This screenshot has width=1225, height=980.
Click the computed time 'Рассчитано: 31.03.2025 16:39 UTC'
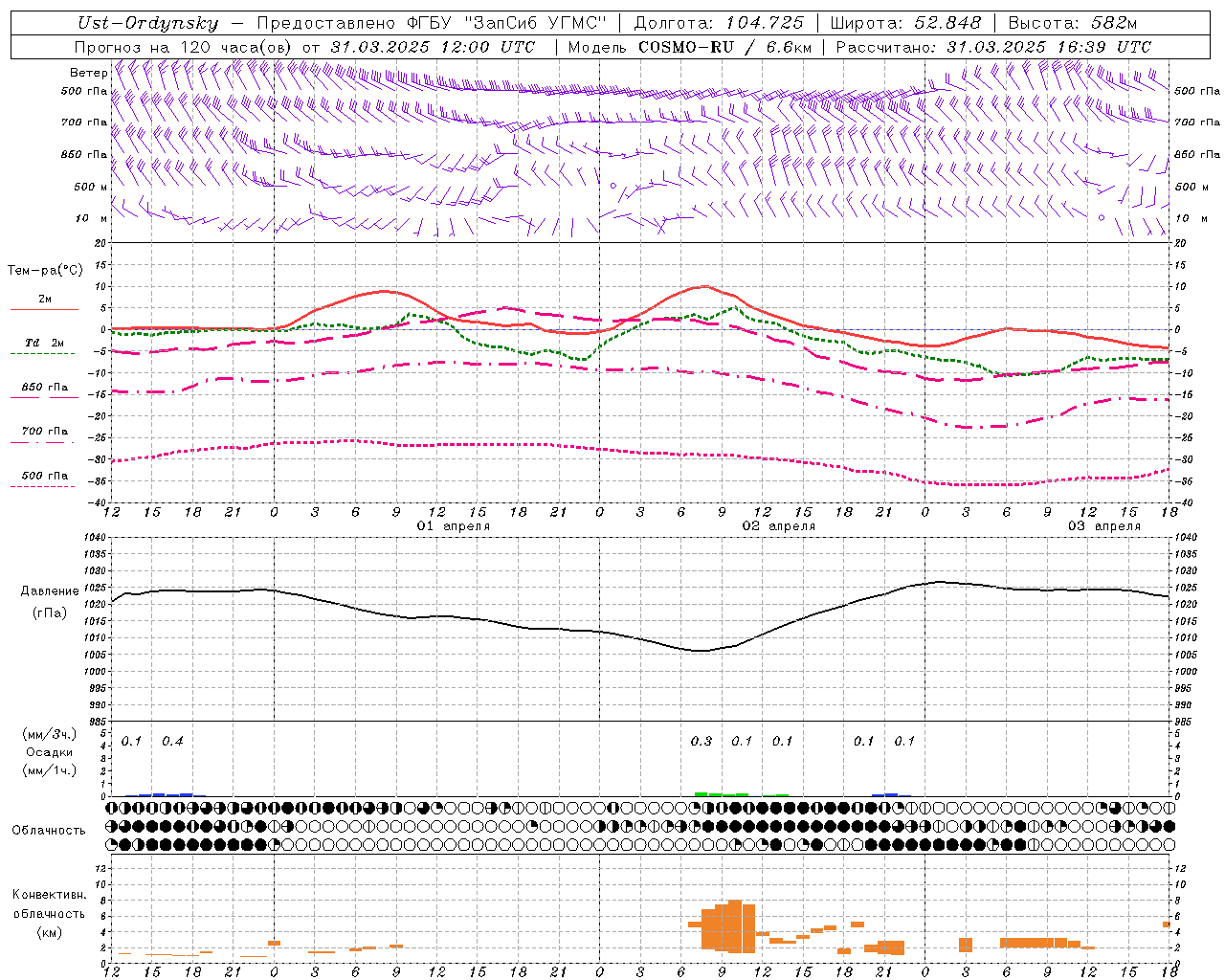pos(993,47)
